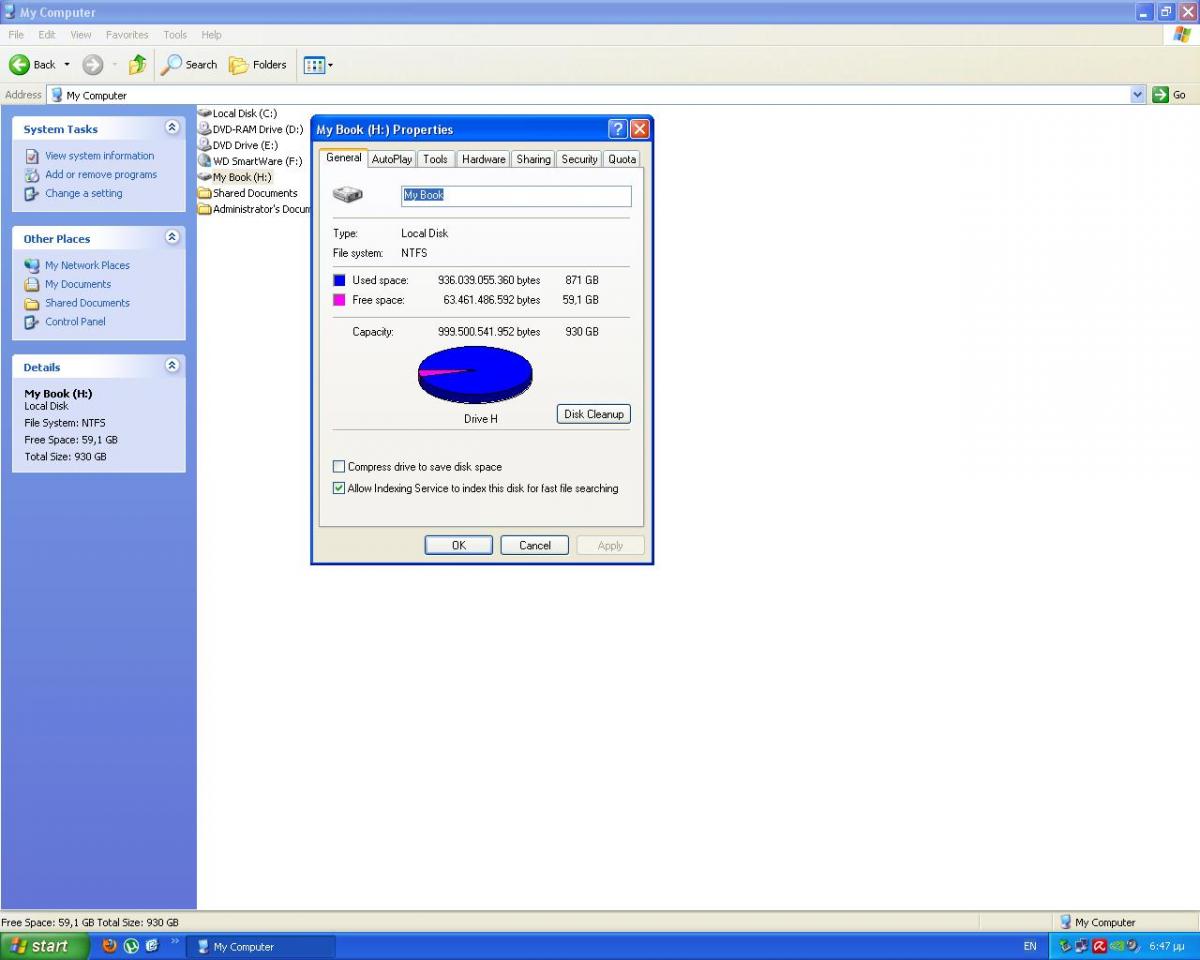The image size is (1200, 960).
Task: Switch to the AutoPlay tab
Action: click(x=392, y=159)
